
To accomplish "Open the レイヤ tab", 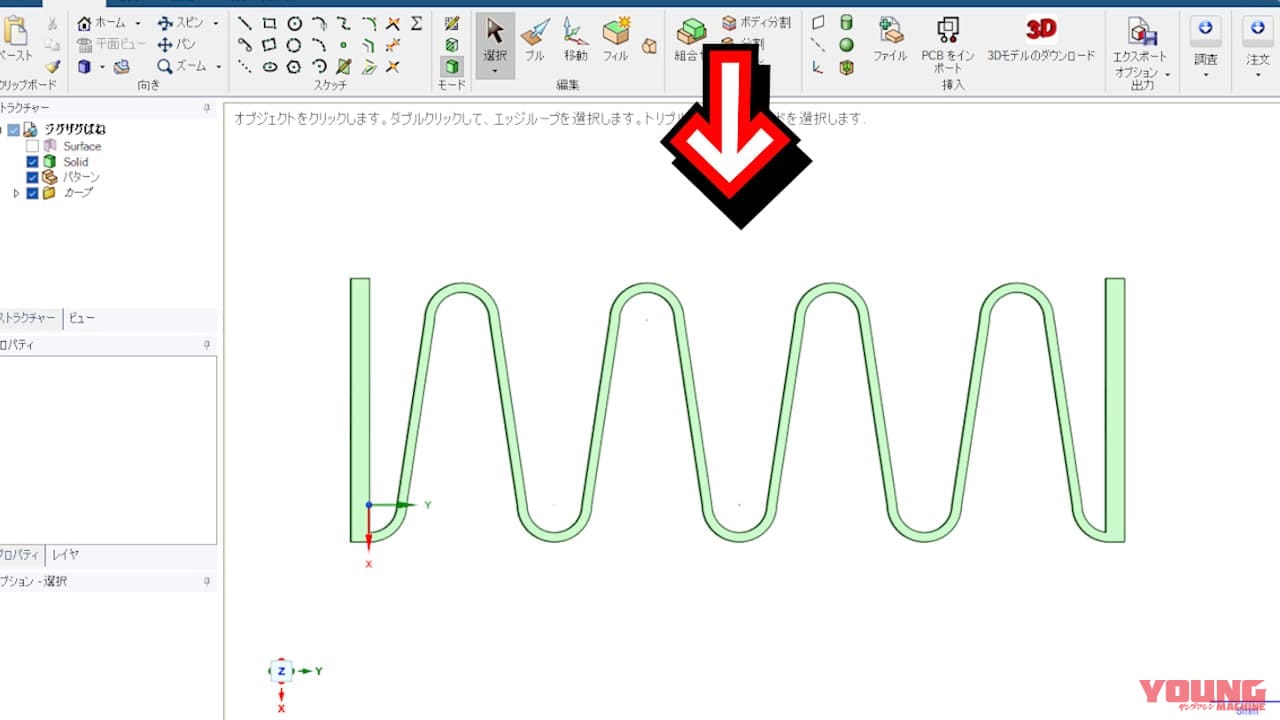I will click(65, 555).
